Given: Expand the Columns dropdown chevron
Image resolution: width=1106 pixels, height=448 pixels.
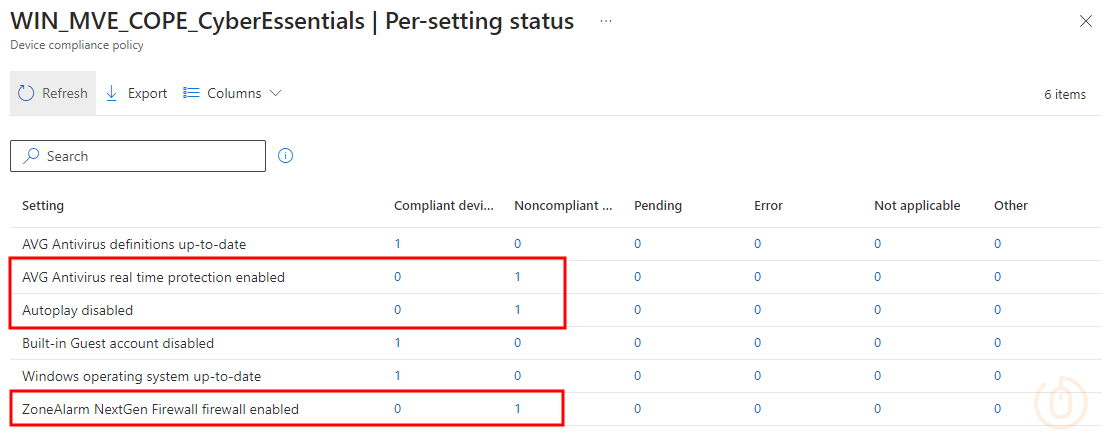Looking at the screenshot, I should click(275, 93).
